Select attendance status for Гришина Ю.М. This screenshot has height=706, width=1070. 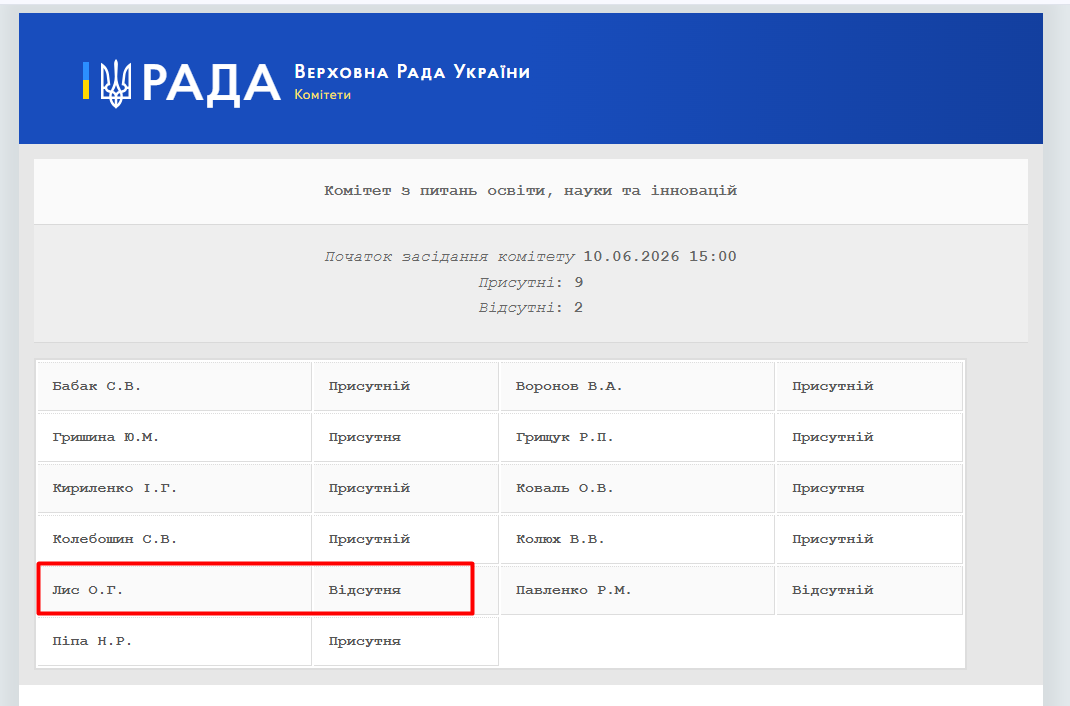pyautogui.click(x=405, y=437)
